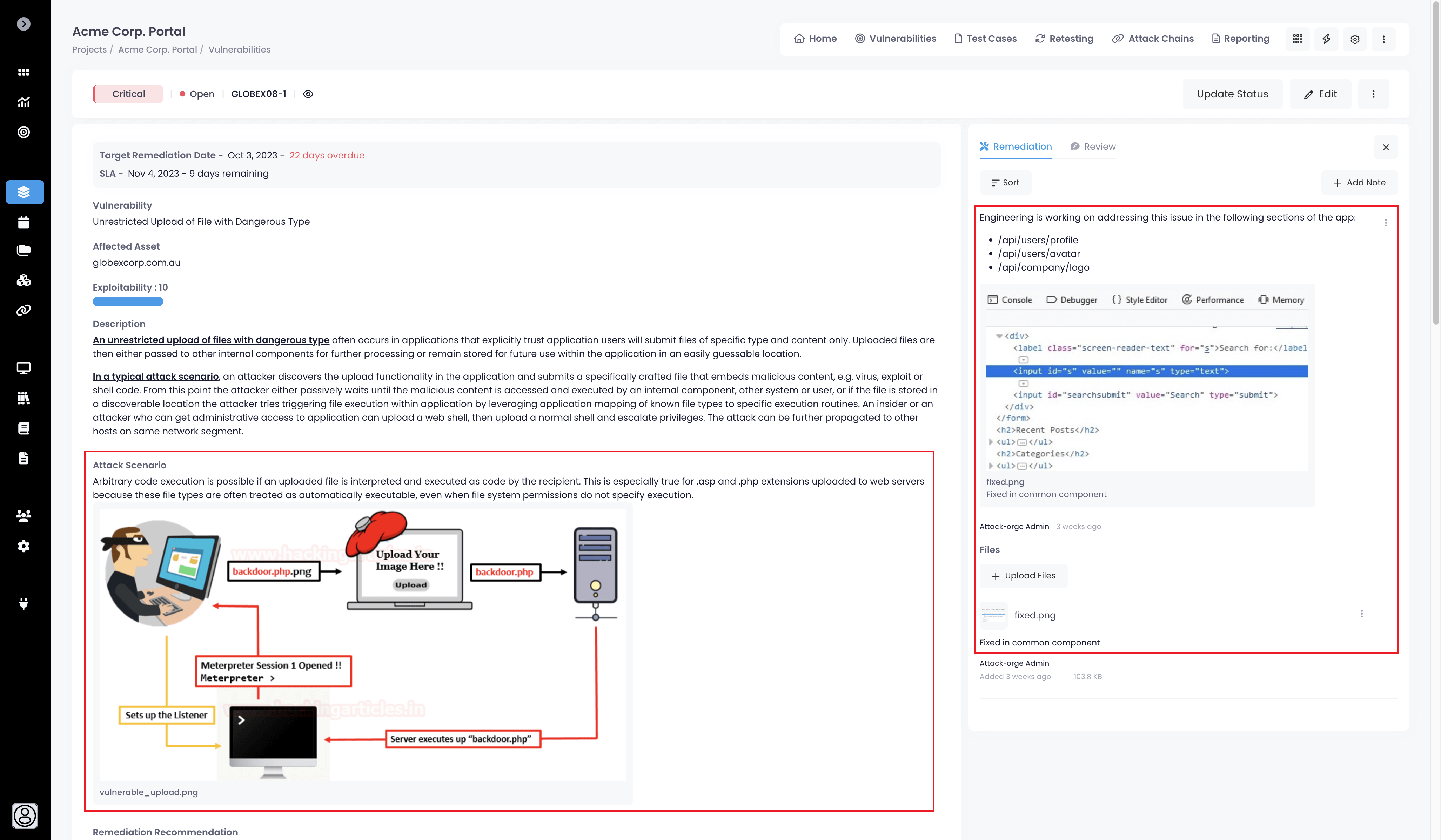Open the layers projects icon in sidebar

(x=24, y=192)
